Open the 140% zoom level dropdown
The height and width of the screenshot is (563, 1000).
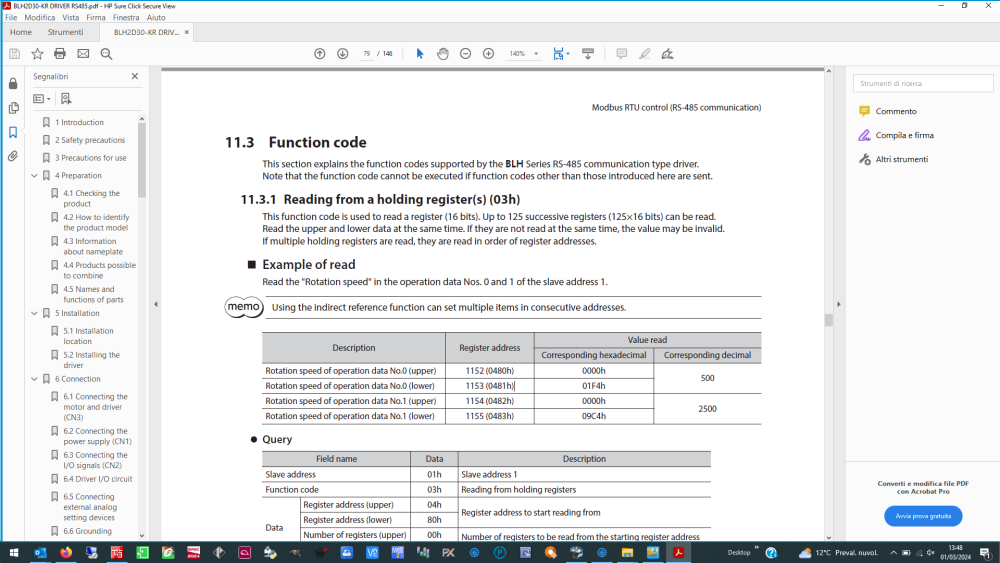click(536, 54)
